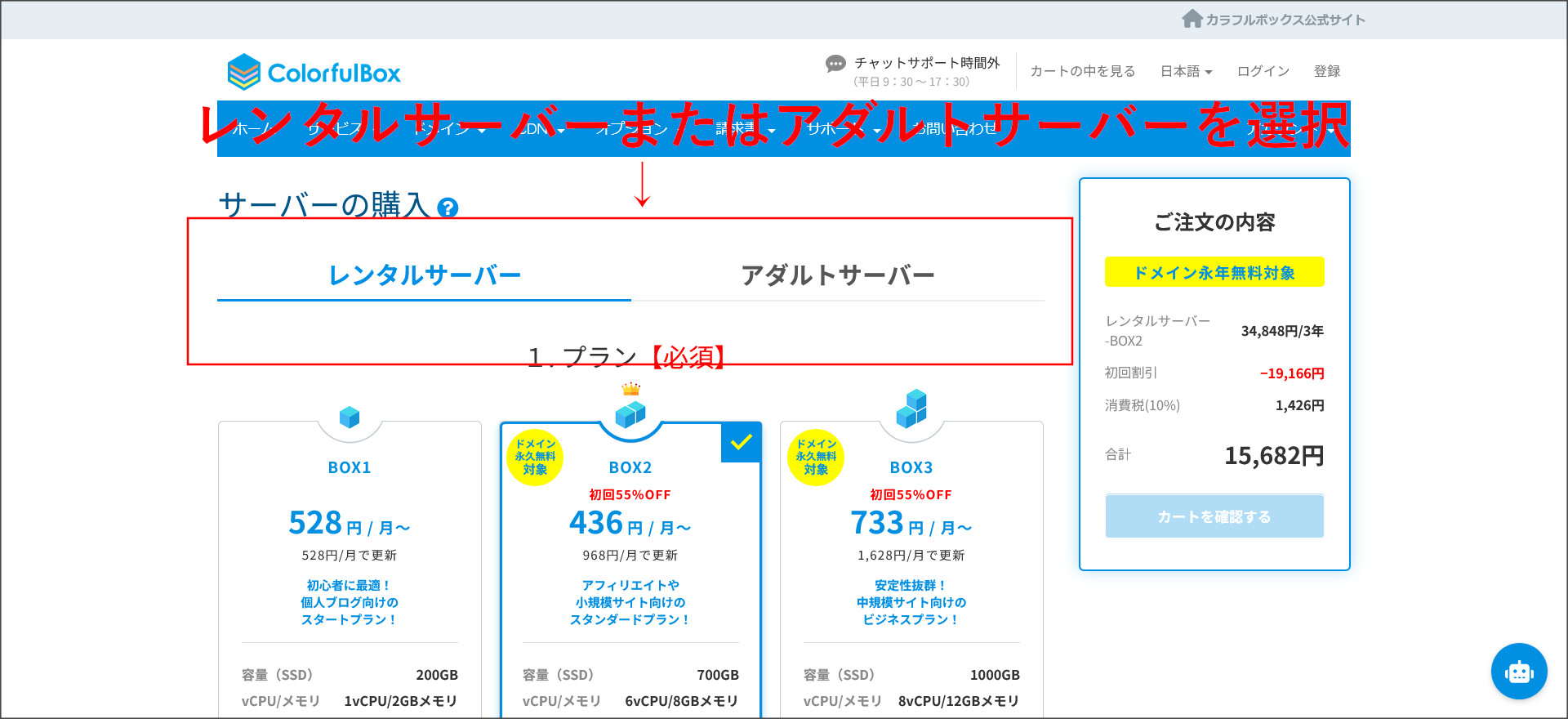Click the help question mark beside サーバーの購入
1568x719 pixels.
448,208
